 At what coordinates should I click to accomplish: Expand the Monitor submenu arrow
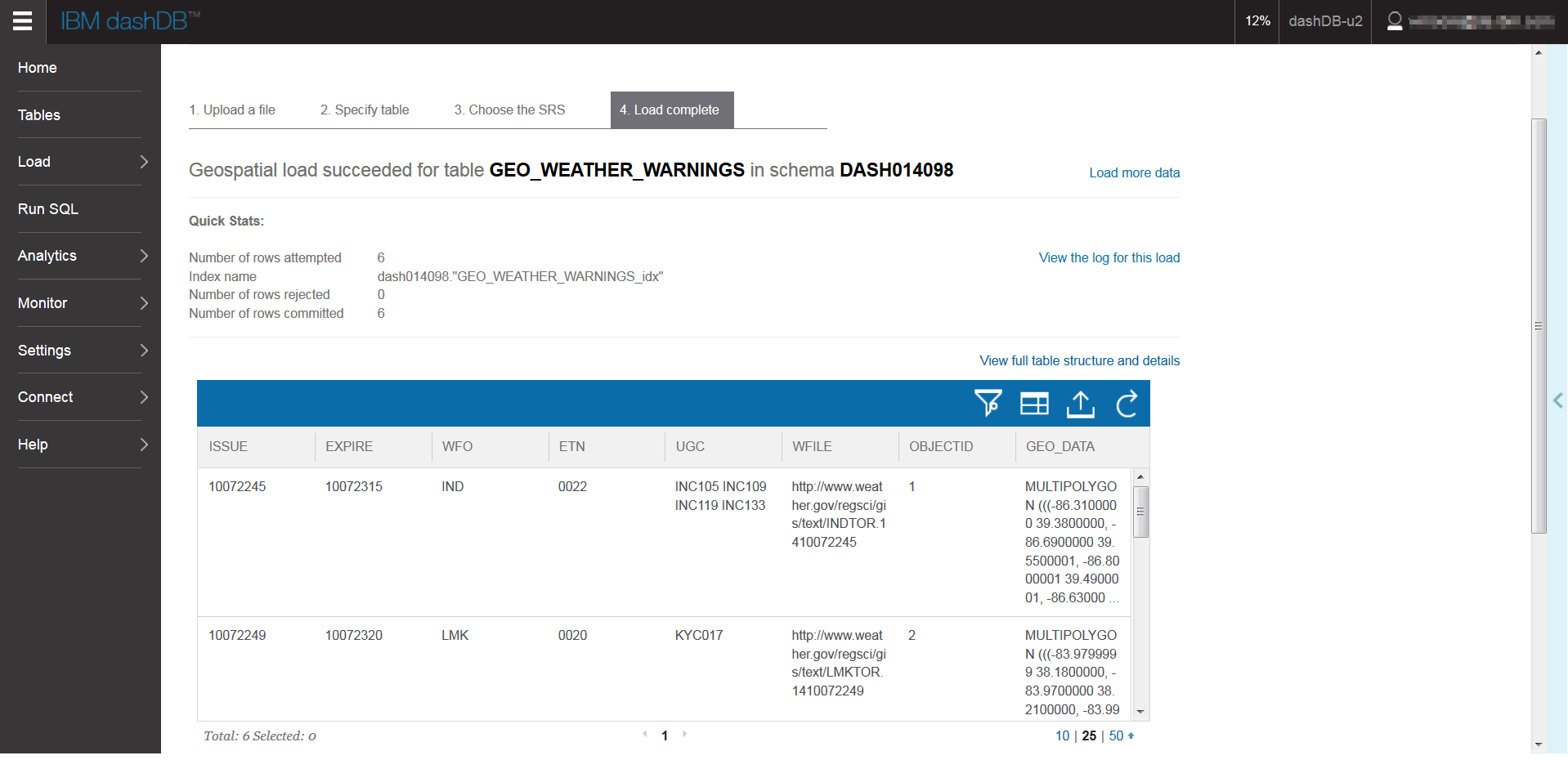(x=144, y=303)
